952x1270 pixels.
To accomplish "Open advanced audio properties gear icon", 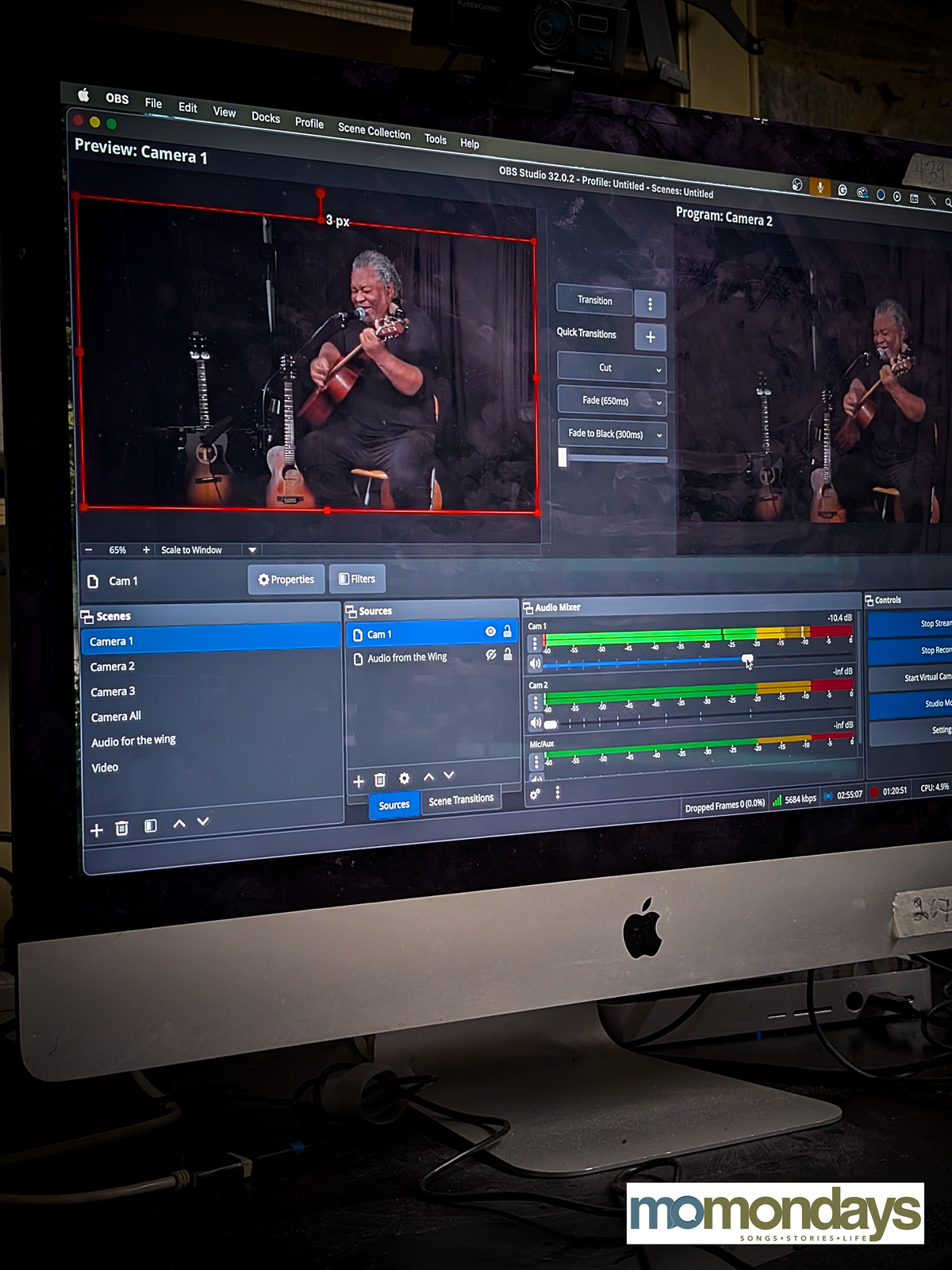I will [x=535, y=793].
